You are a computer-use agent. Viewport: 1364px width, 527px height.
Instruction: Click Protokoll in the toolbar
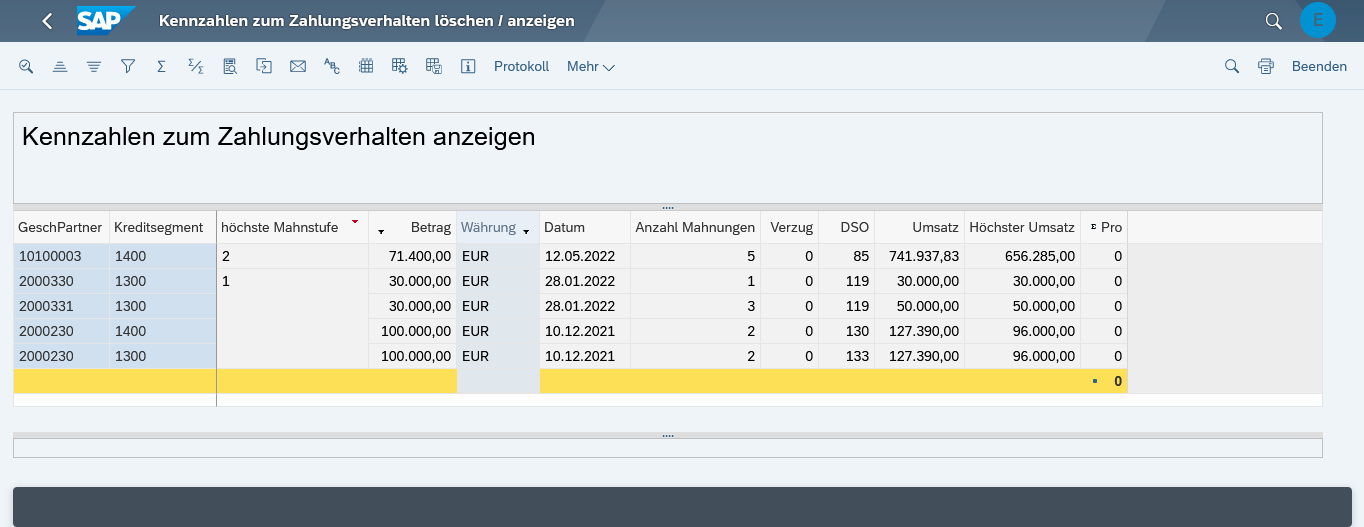(522, 66)
